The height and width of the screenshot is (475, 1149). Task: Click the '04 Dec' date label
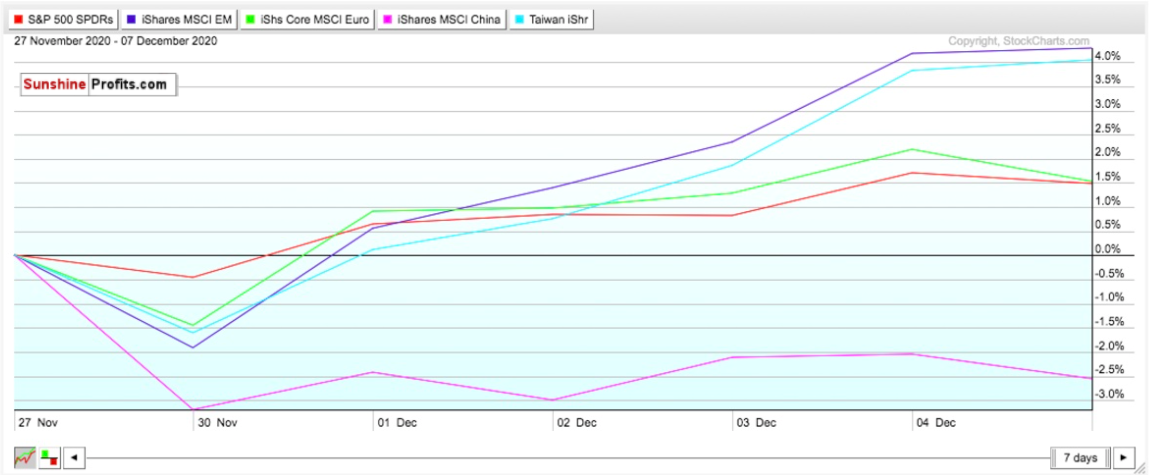(934, 423)
